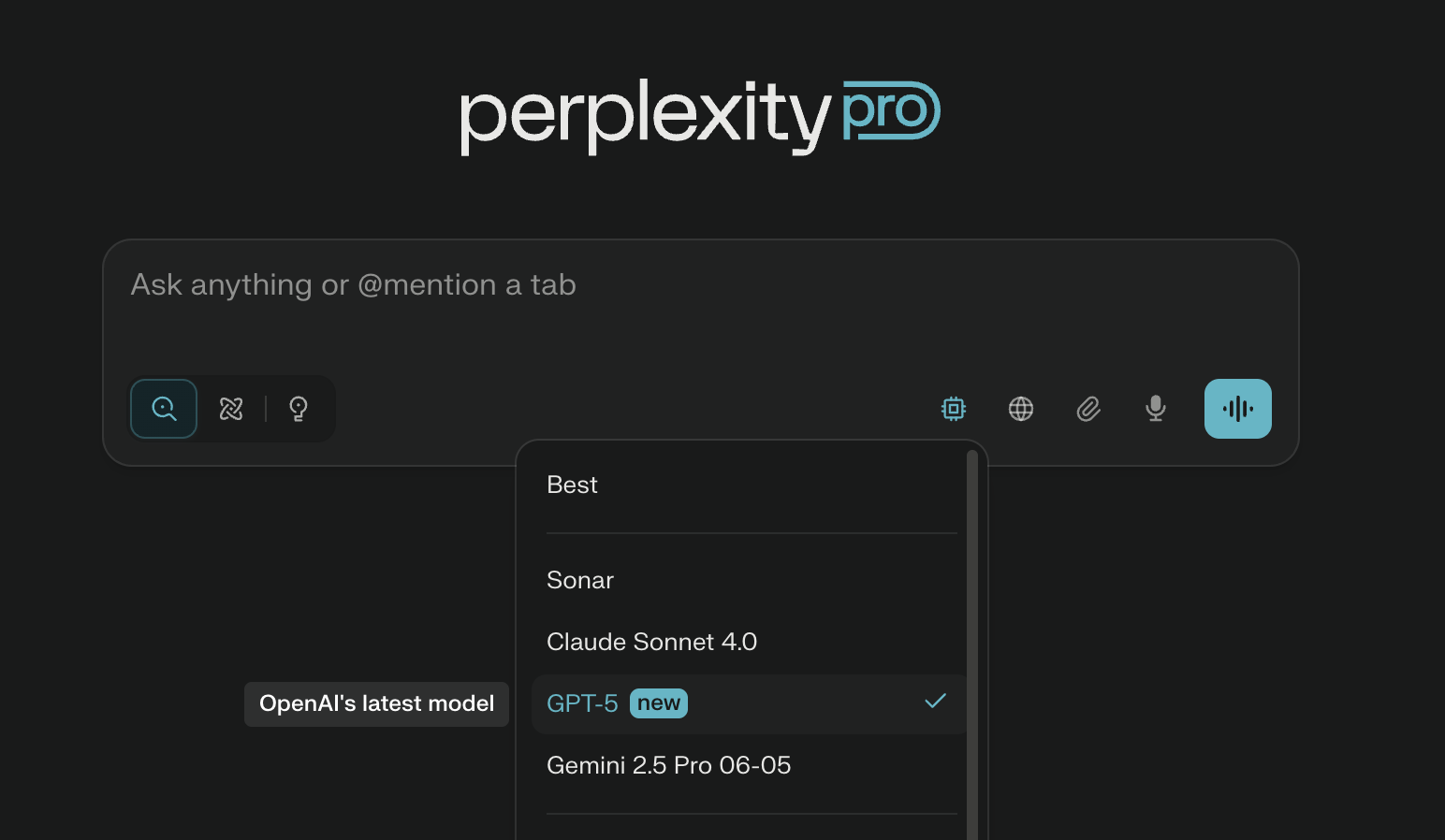1445x840 pixels.
Task: Attach a file with the paperclip icon
Action: point(1088,409)
